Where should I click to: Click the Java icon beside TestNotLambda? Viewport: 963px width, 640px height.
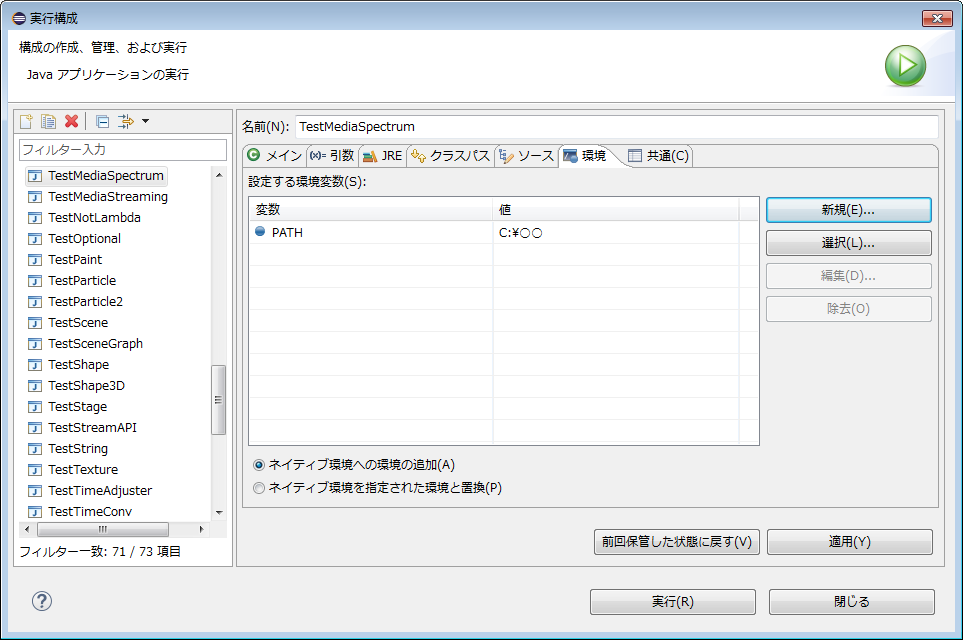[x=35, y=218]
